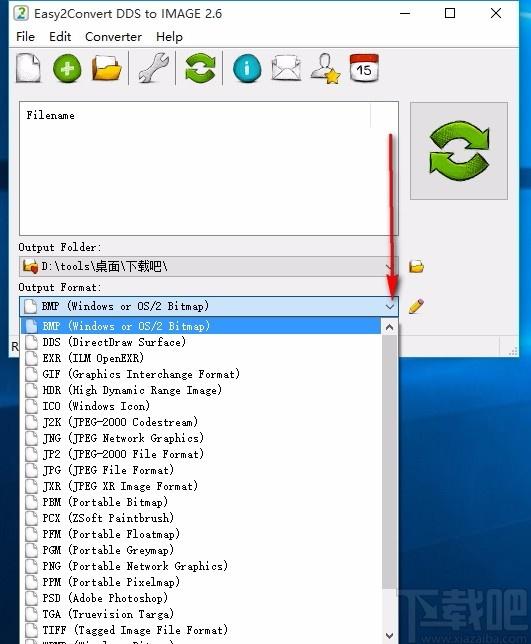Pick JNG (JPEG Network Graphics)

(201, 438)
